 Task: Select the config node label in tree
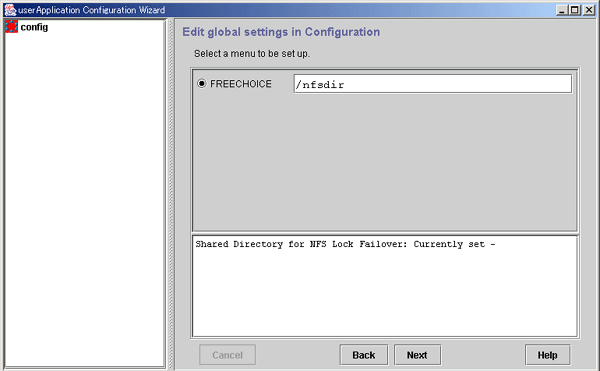pos(34,27)
